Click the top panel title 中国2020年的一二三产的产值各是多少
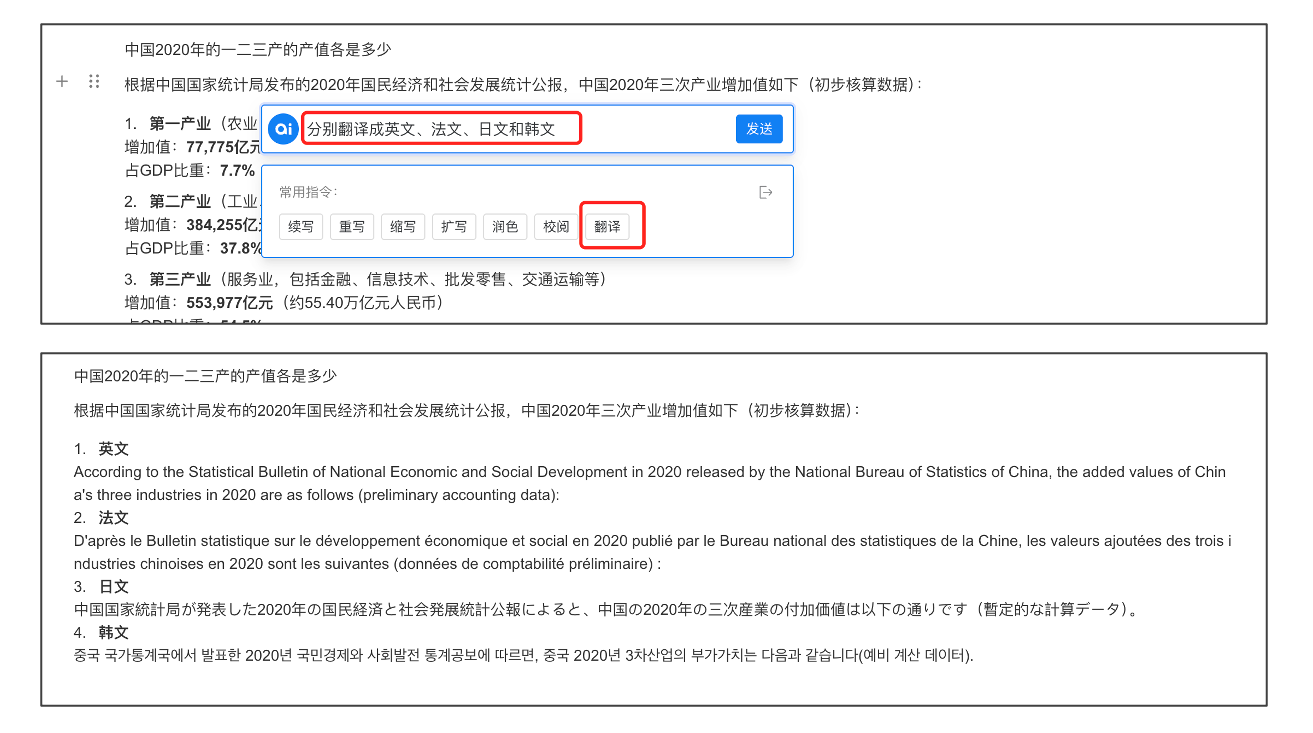1313x733 pixels. click(x=258, y=49)
